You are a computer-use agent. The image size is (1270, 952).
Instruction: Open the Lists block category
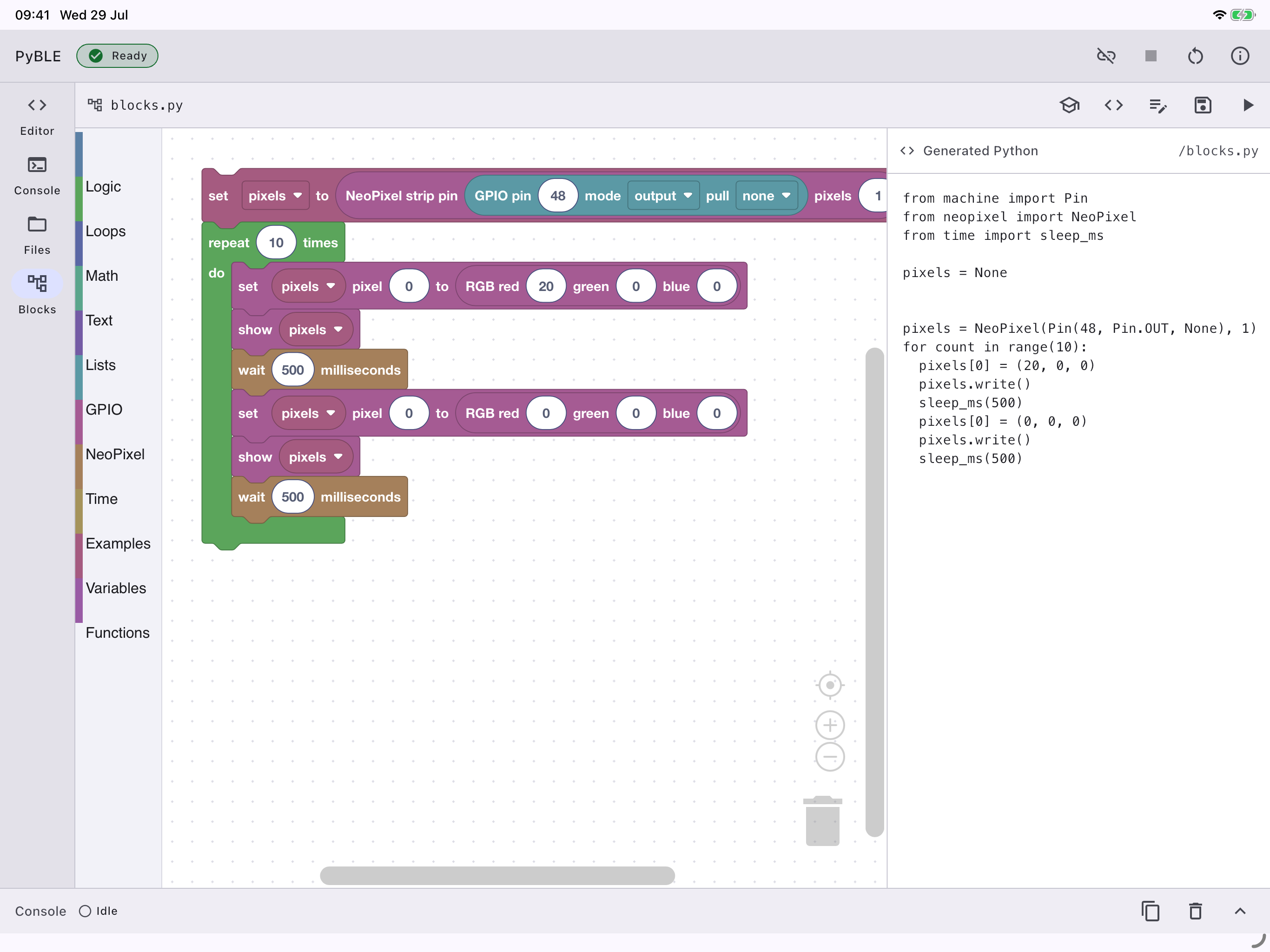click(x=100, y=365)
